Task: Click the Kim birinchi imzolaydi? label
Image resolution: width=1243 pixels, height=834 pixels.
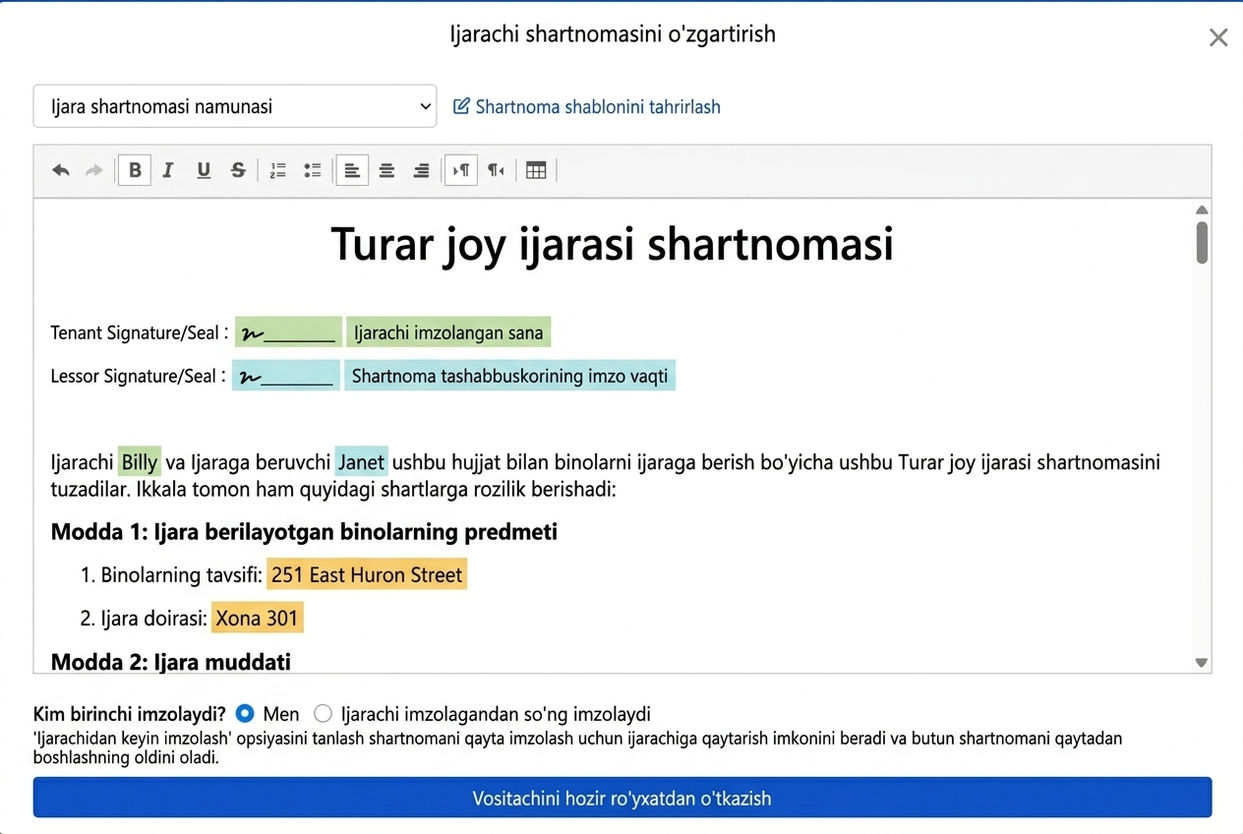Action: [130, 714]
